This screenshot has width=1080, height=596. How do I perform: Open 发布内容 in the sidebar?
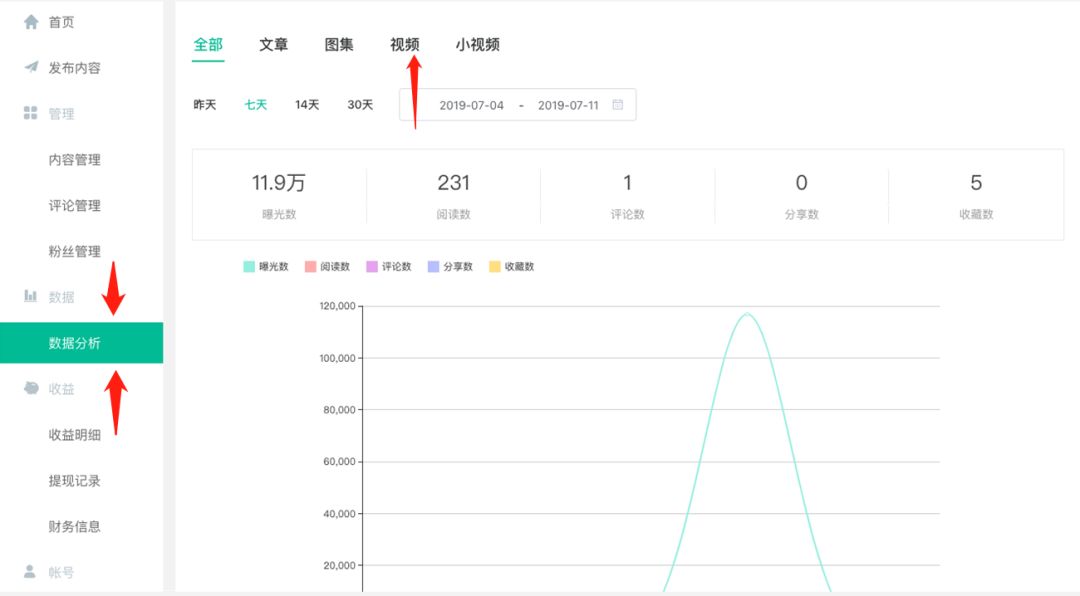tap(74, 68)
